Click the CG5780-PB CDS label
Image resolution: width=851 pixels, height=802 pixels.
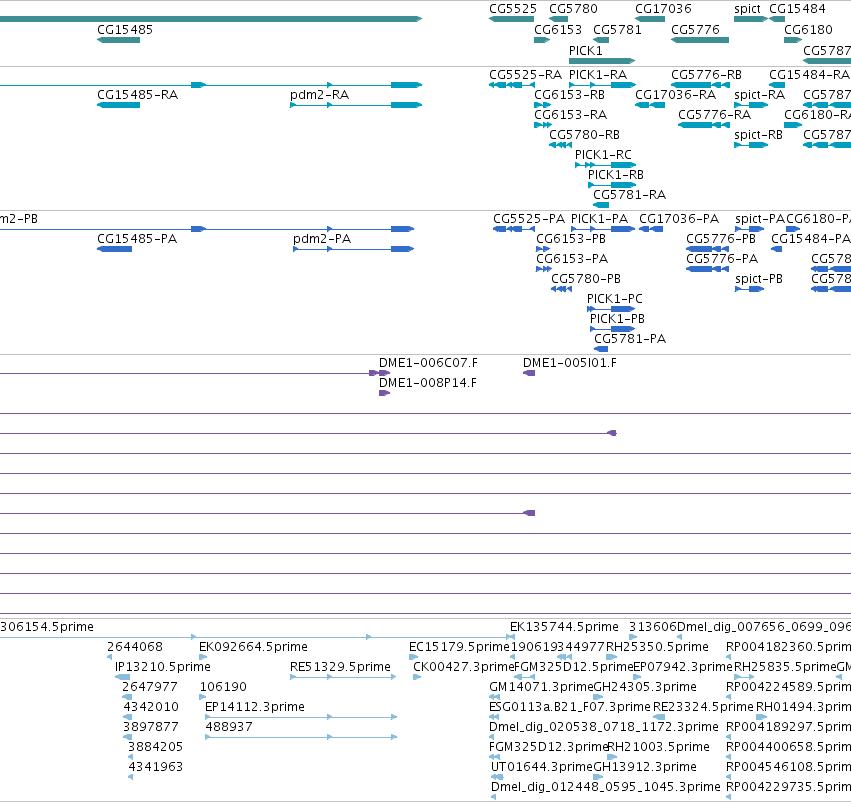586,279
